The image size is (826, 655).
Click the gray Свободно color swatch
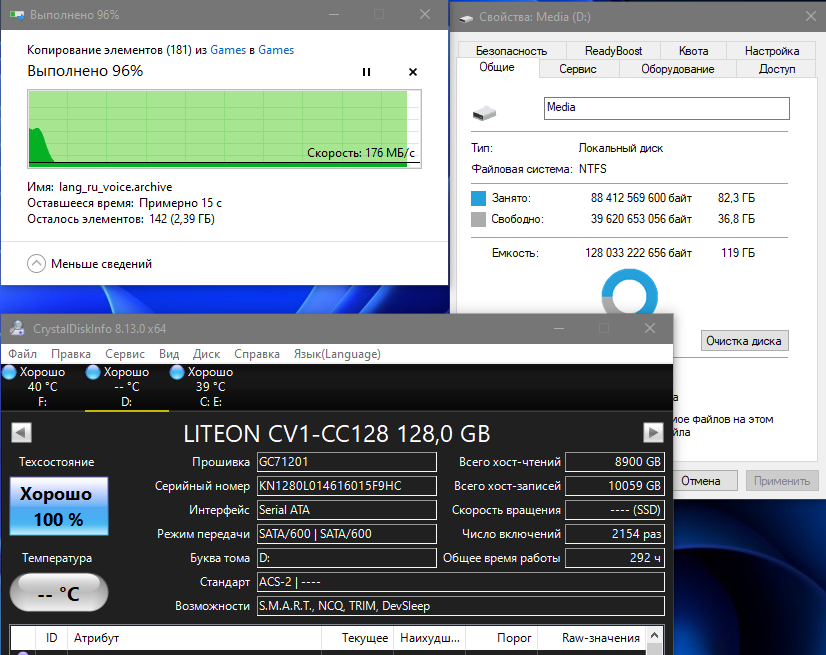click(478, 219)
